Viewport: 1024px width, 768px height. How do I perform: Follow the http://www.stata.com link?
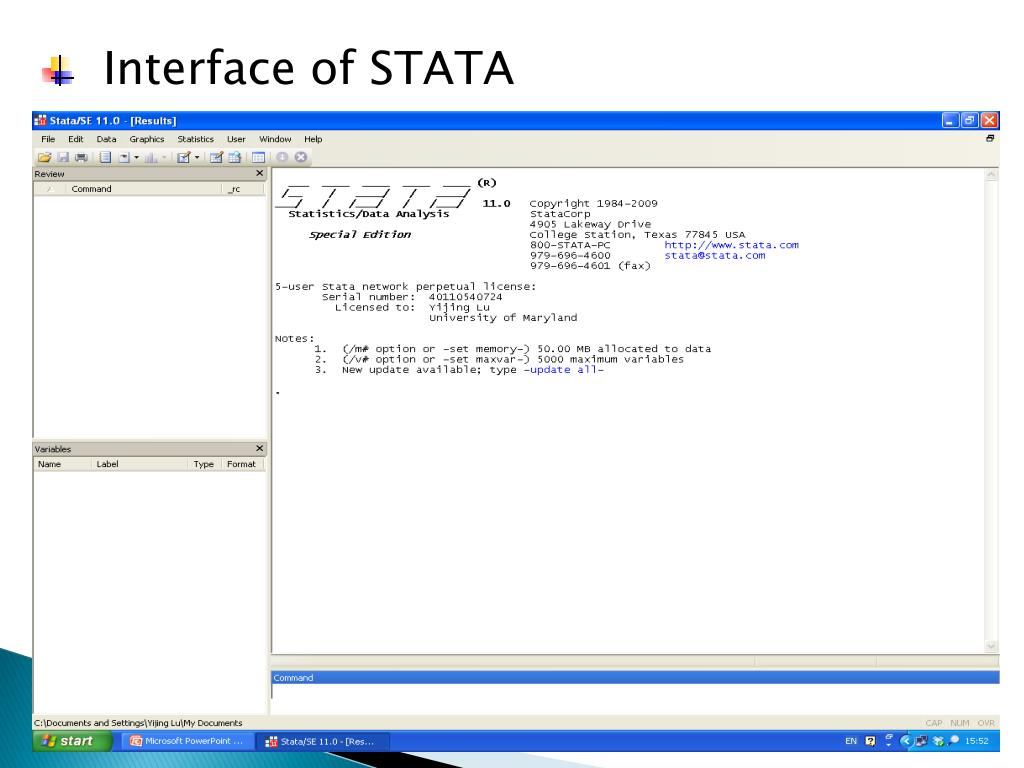[x=731, y=245]
